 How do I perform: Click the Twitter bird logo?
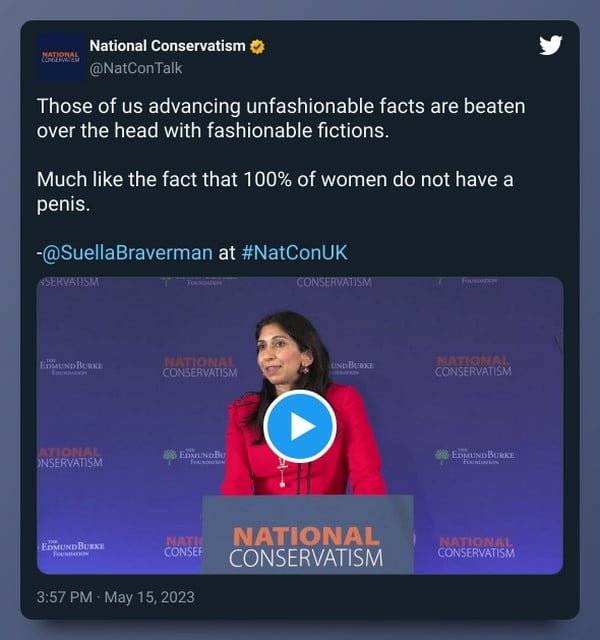point(550,45)
